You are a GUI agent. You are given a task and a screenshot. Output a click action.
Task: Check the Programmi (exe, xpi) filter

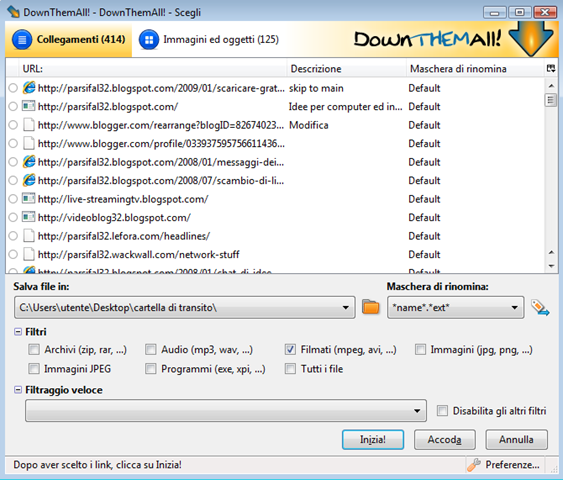pos(151,369)
